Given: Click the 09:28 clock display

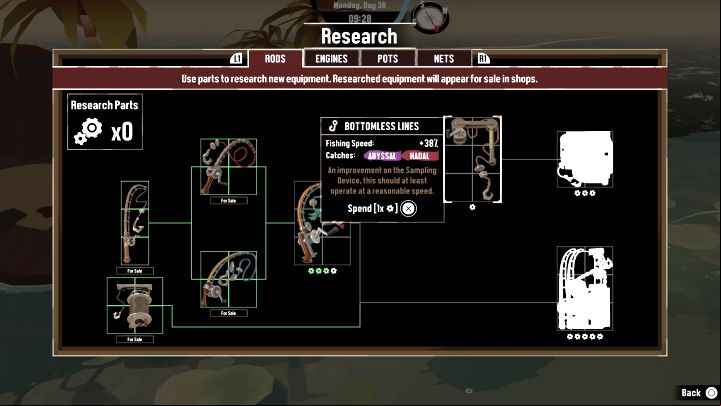Looking at the screenshot, I should click(360, 18).
